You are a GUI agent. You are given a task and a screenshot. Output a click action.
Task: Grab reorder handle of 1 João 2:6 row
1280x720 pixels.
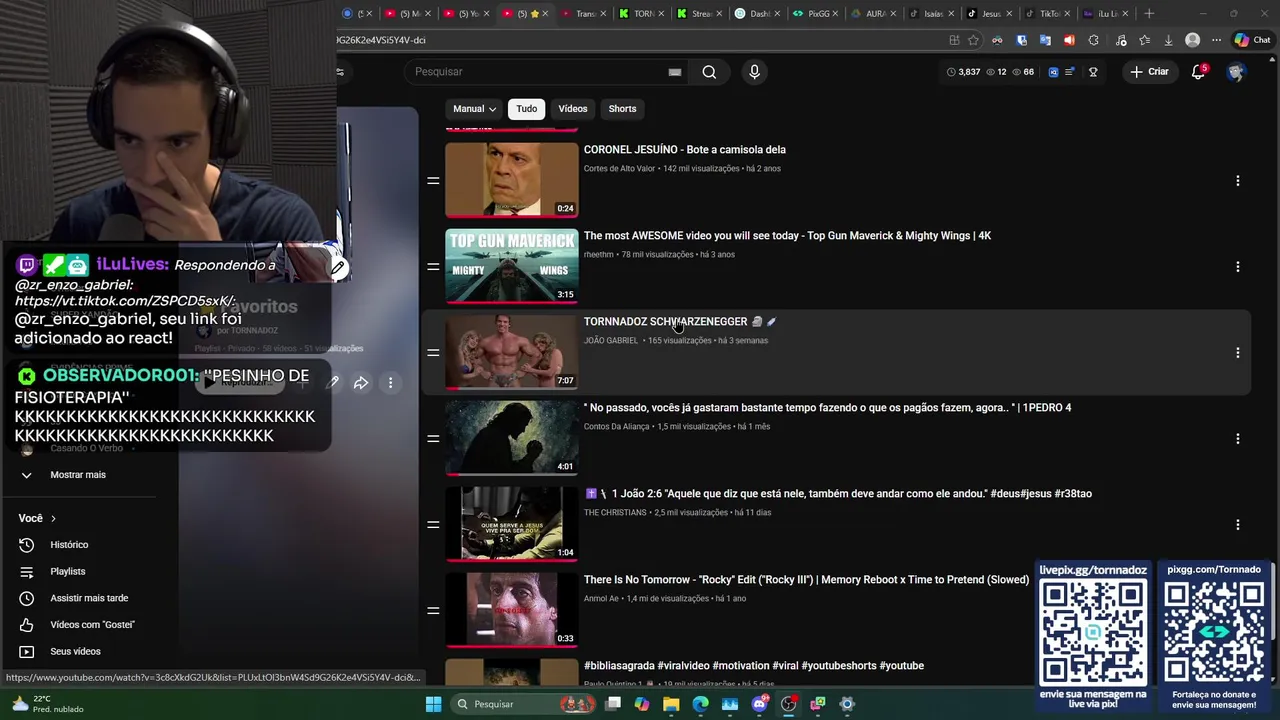(433, 525)
